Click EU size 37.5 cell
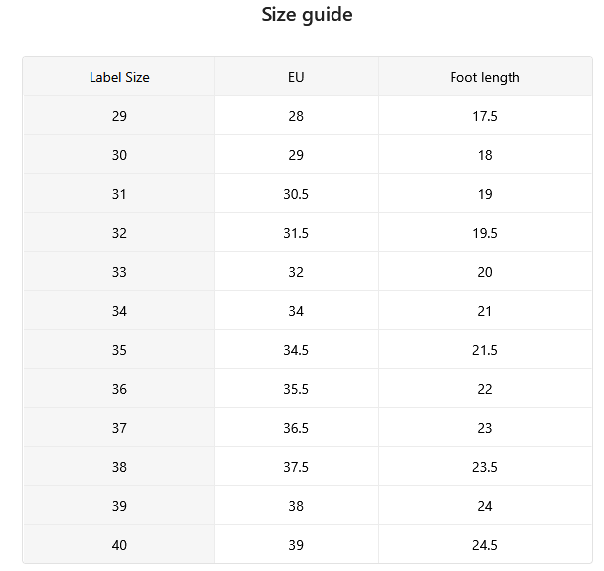Screen dimensions: 604x571 coord(296,467)
